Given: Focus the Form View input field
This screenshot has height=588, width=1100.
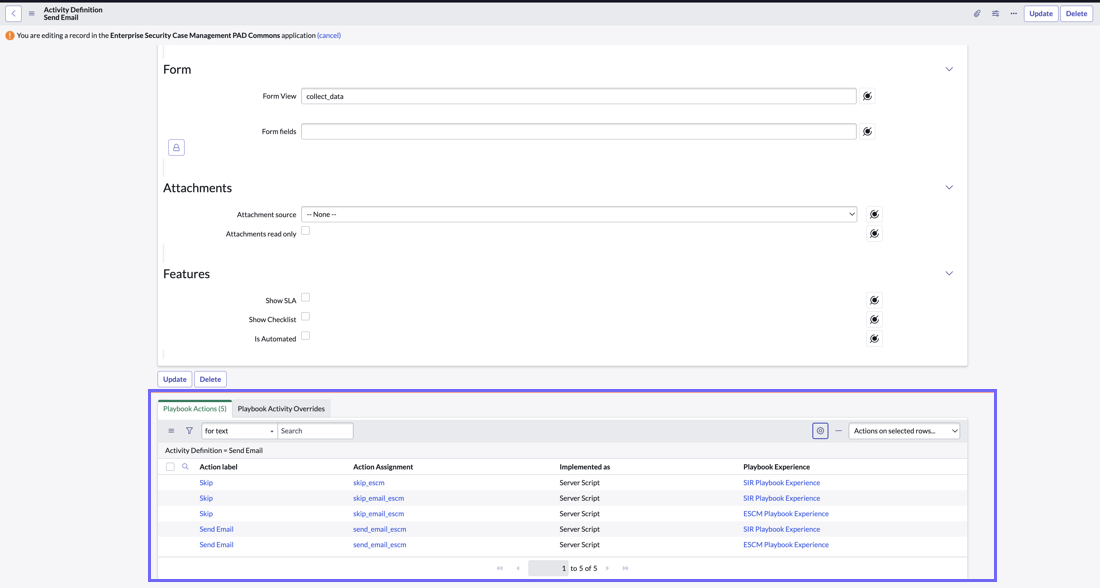Looking at the screenshot, I should coord(579,96).
